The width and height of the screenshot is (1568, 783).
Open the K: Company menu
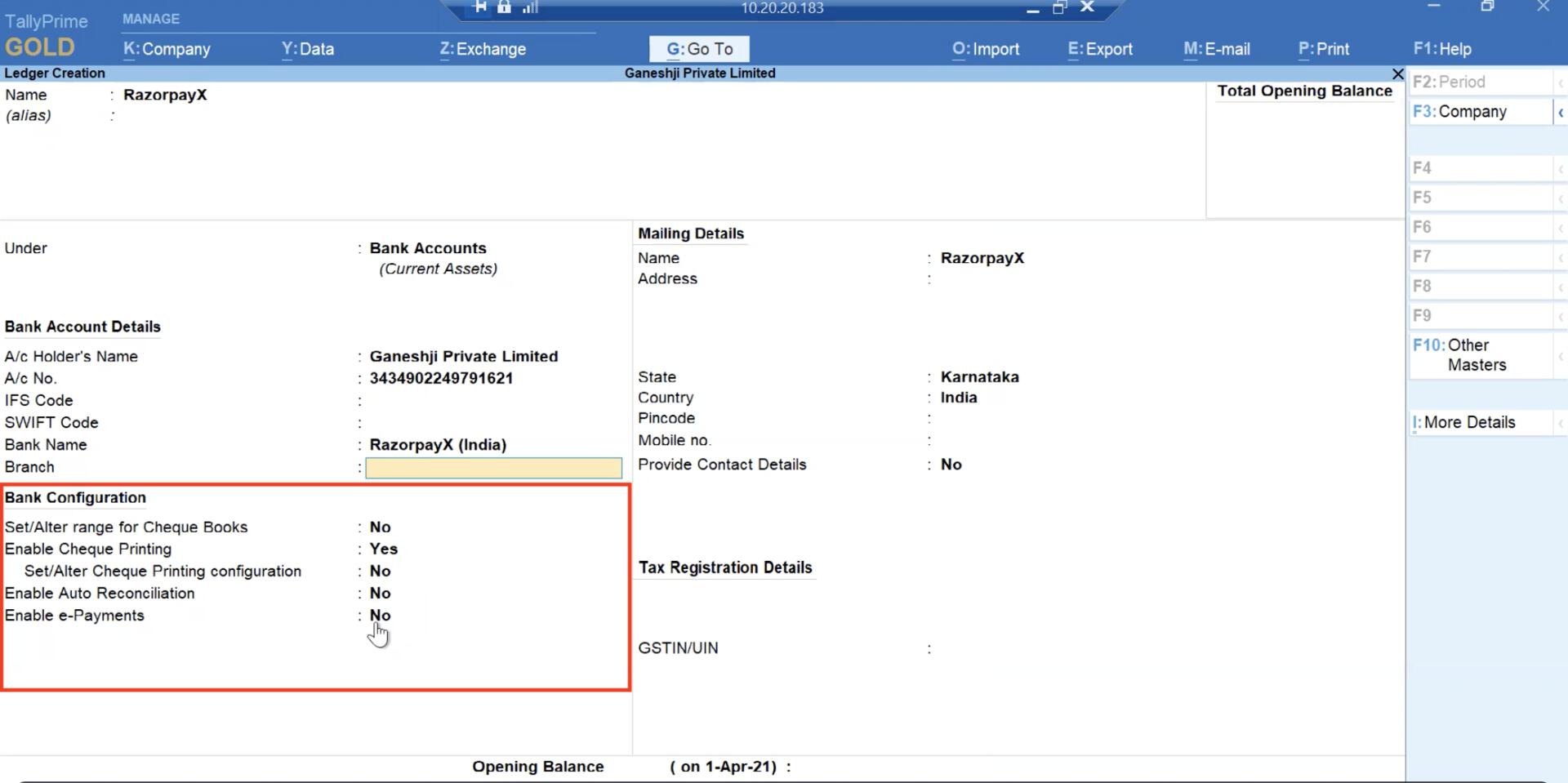click(167, 49)
